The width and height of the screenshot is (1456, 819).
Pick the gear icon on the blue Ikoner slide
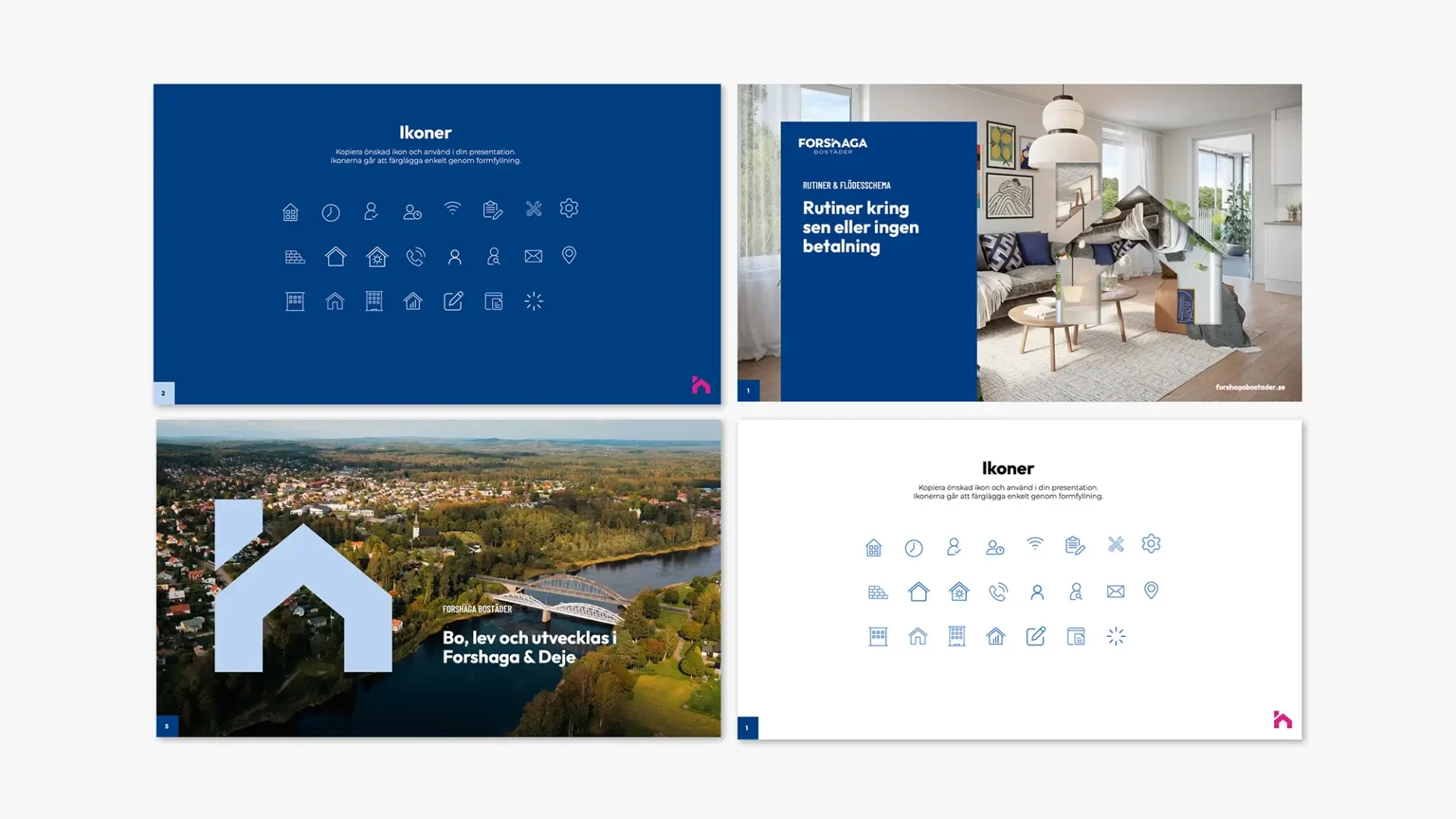[569, 208]
